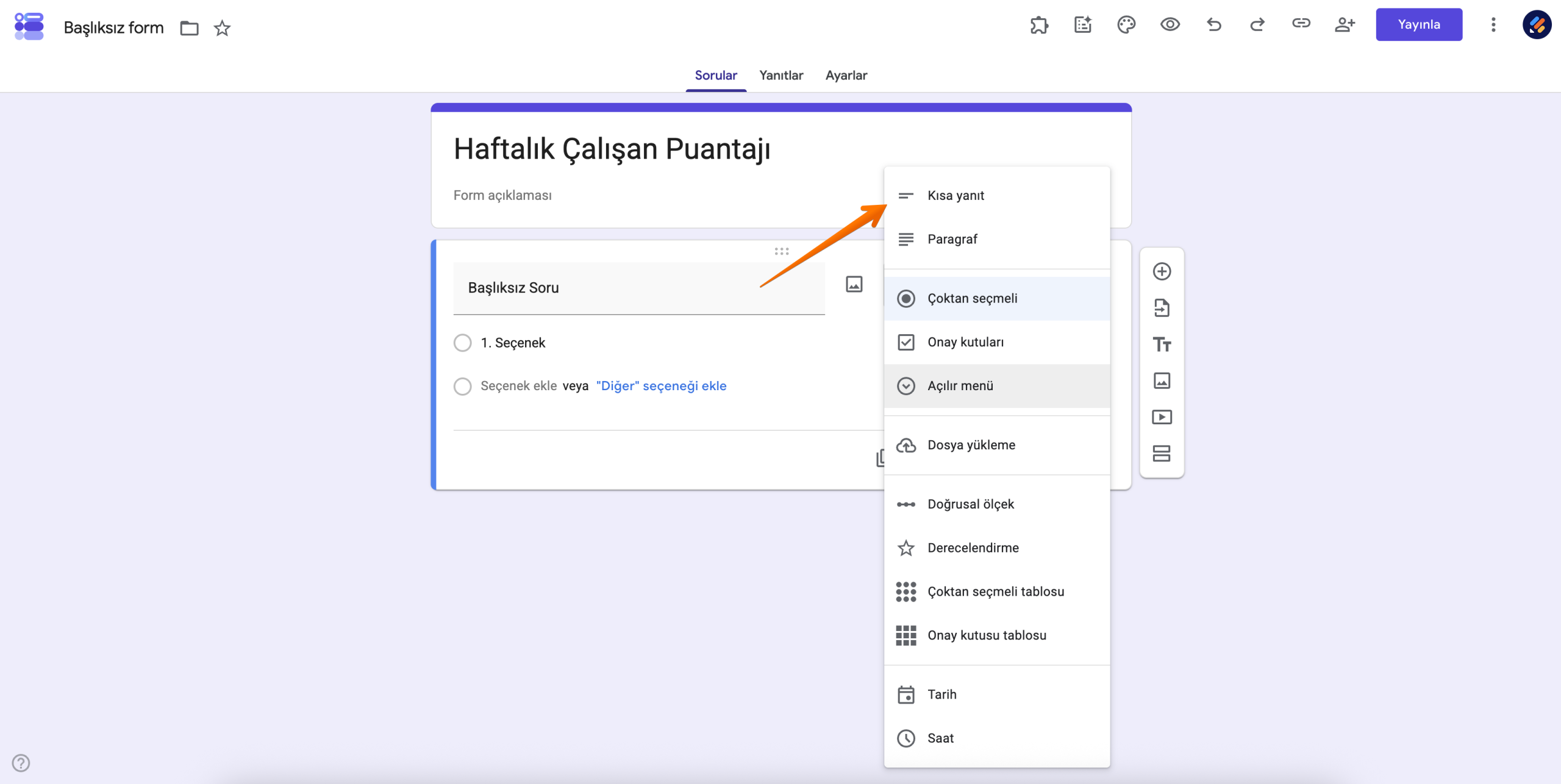Copy the form link icon
The height and width of the screenshot is (784, 1561).
(x=1301, y=24)
